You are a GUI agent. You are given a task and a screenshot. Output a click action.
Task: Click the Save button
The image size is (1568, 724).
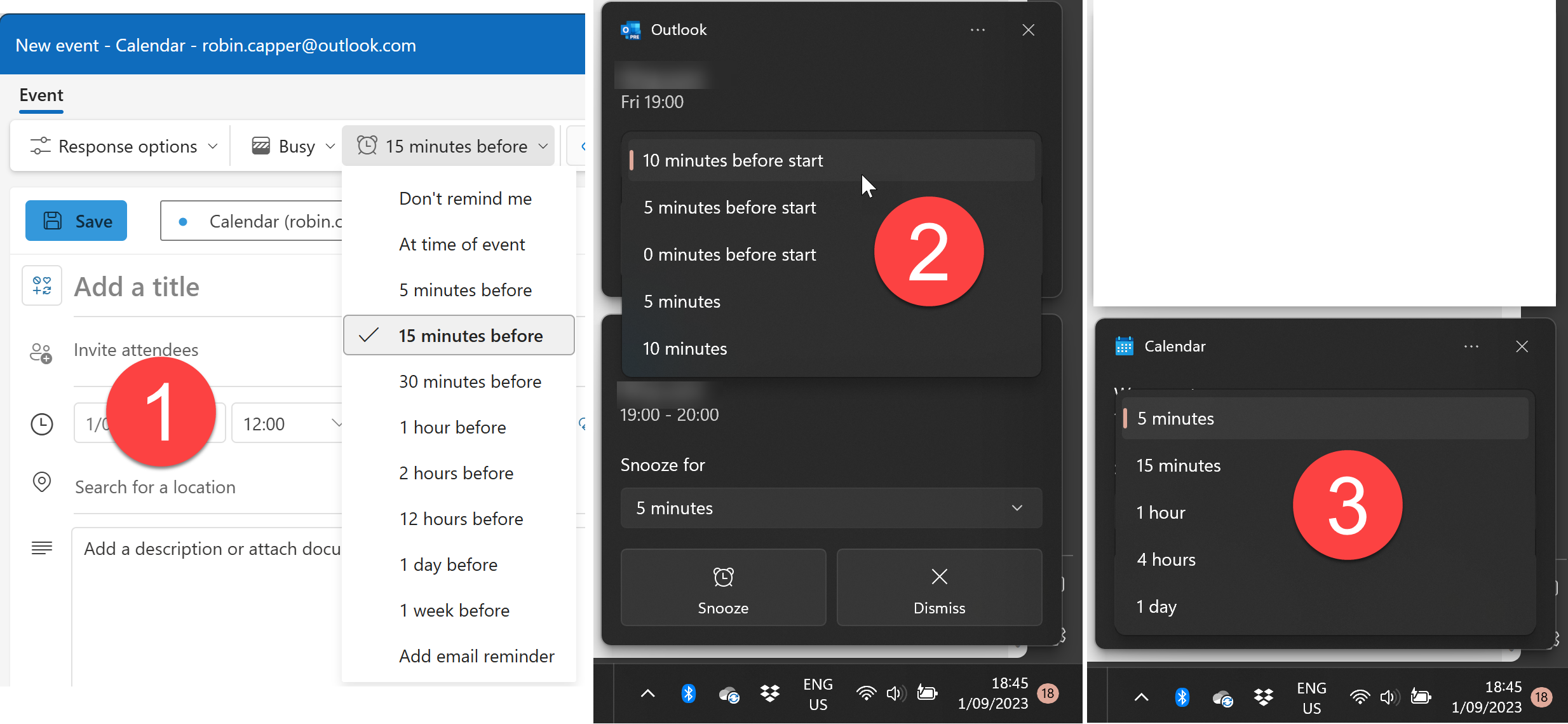[76, 221]
